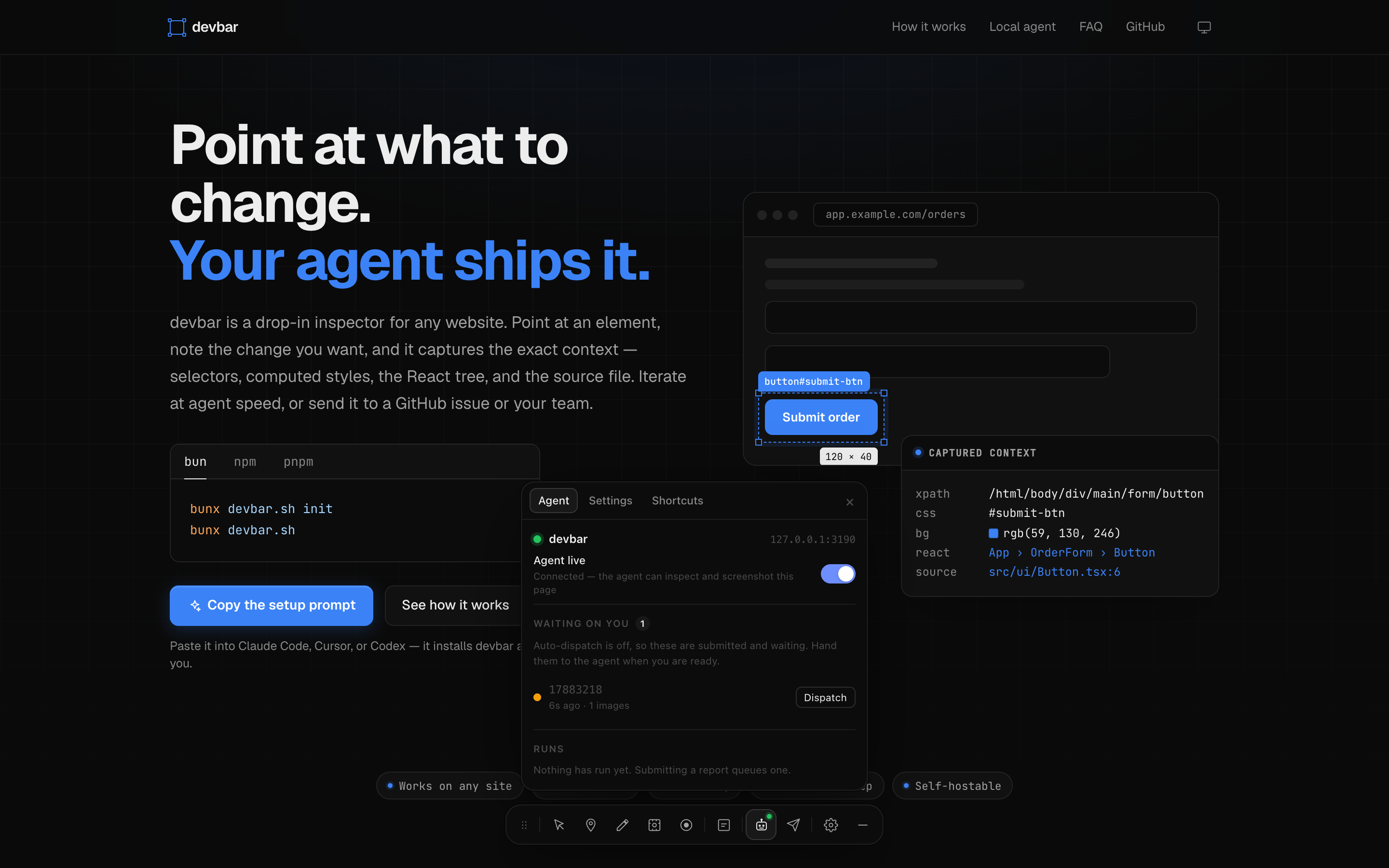Click the app.example.com/orders URL bar
Image resolution: width=1389 pixels, height=868 pixels.
895,215
